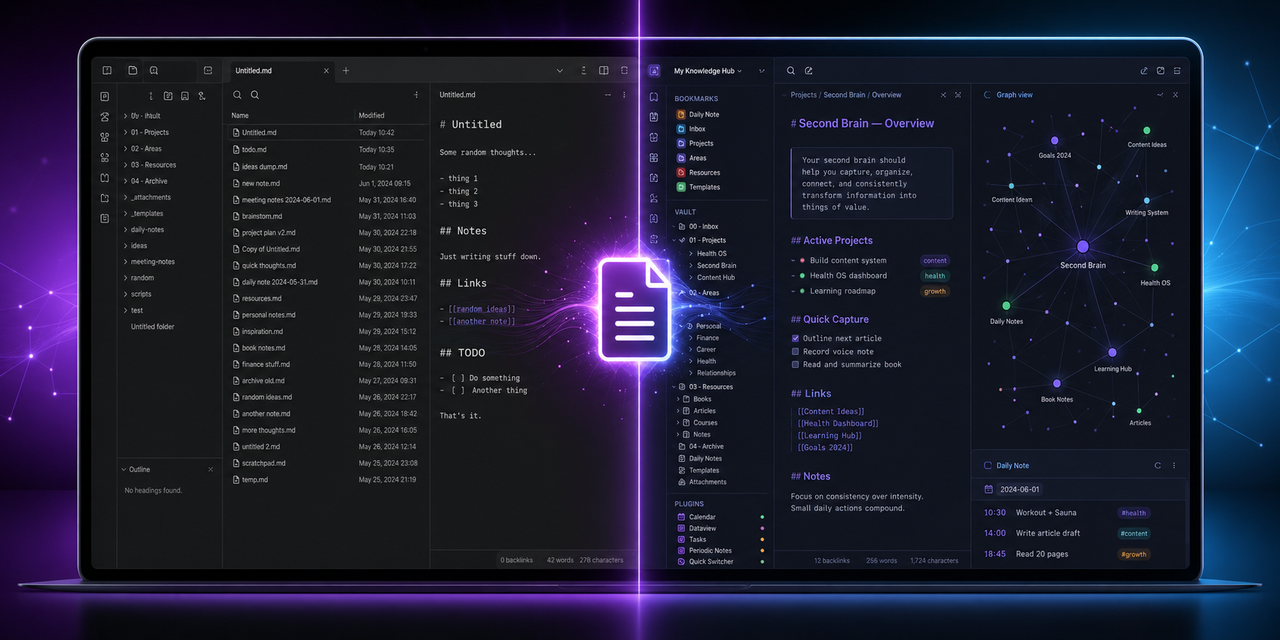Uncheck Outline next article checkbox
Viewport: 1280px width, 640px height.
[x=795, y=338]
